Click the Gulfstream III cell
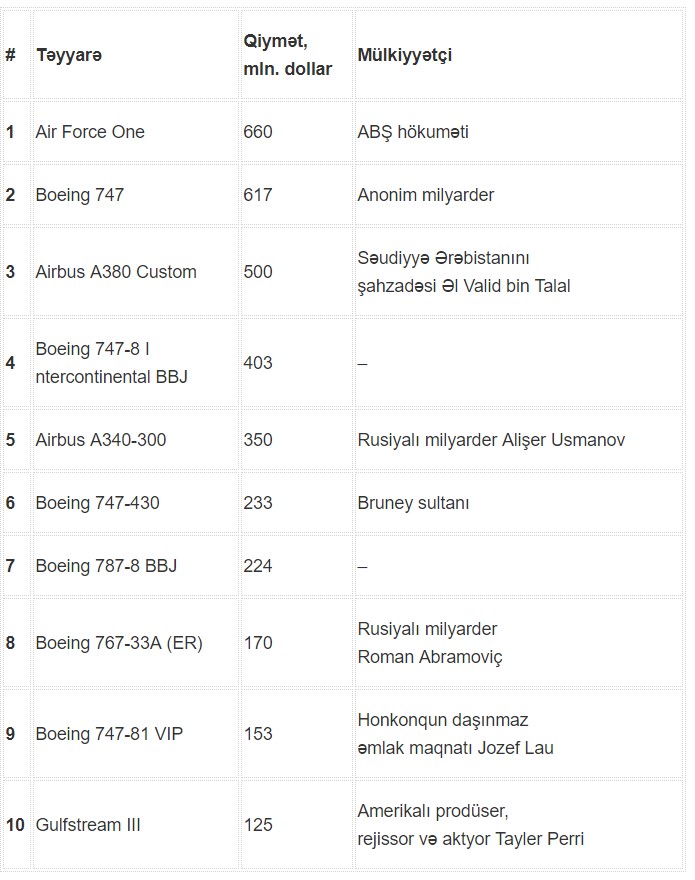The image size is (695, 880). pos(88,825)
